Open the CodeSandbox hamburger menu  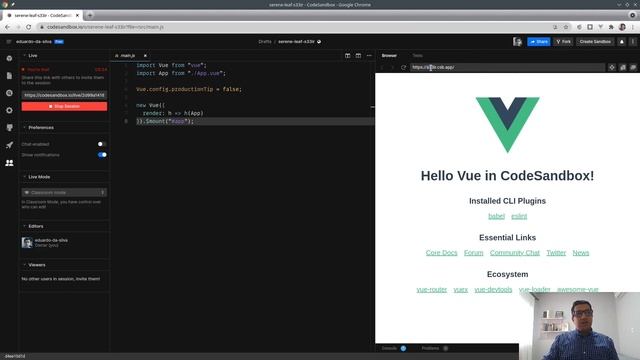point(9,42)
